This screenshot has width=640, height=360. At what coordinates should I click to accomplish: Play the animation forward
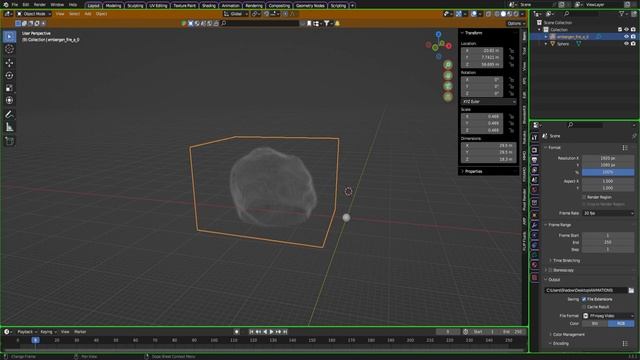click(271, 332)
